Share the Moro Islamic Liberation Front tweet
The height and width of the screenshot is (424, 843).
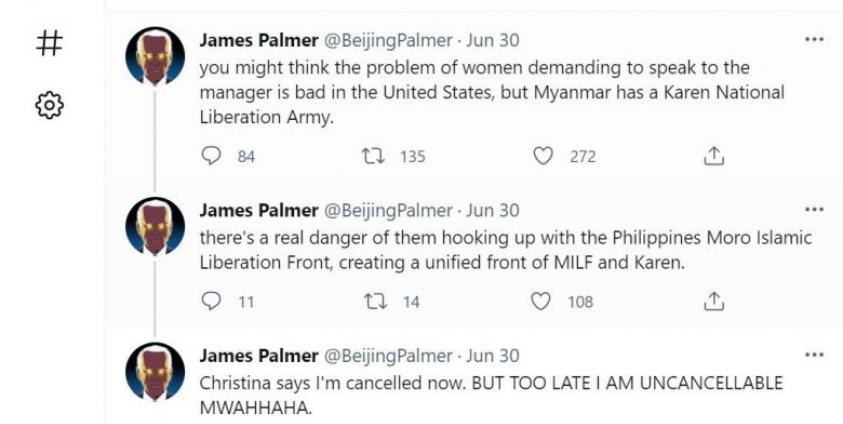coord(714,301)
